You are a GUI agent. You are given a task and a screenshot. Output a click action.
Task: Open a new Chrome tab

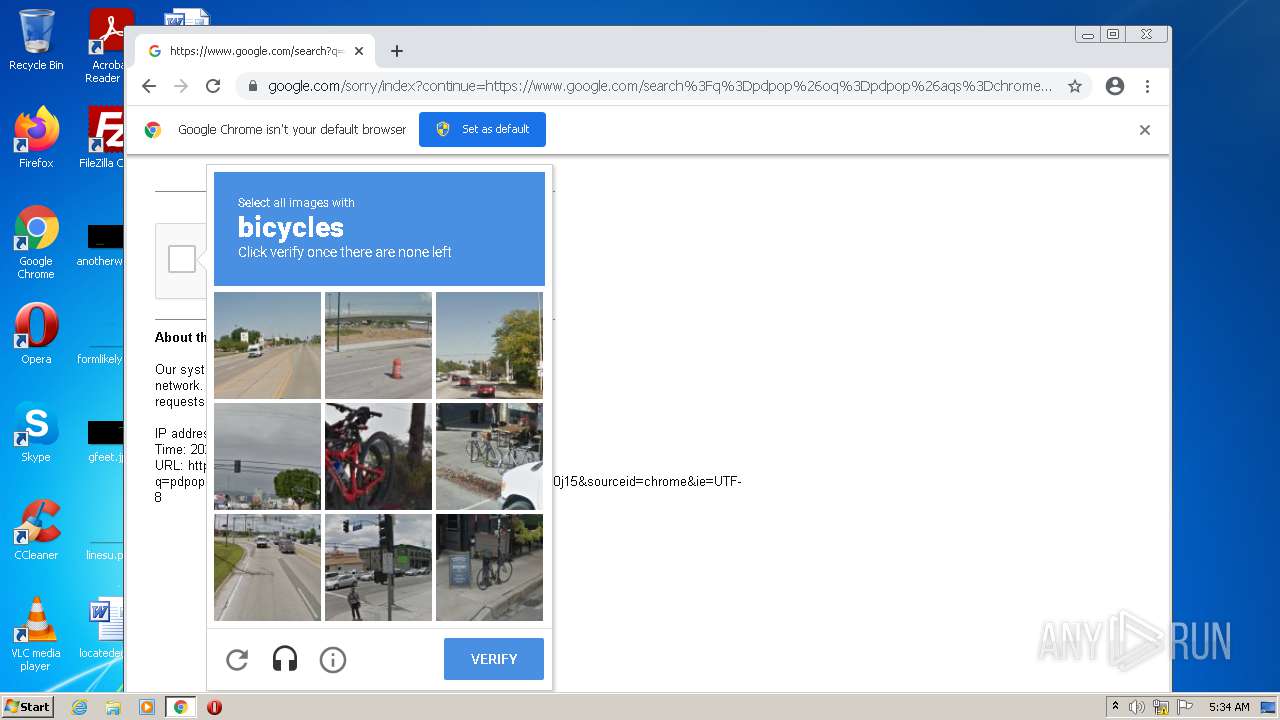[x=397, y=51]
